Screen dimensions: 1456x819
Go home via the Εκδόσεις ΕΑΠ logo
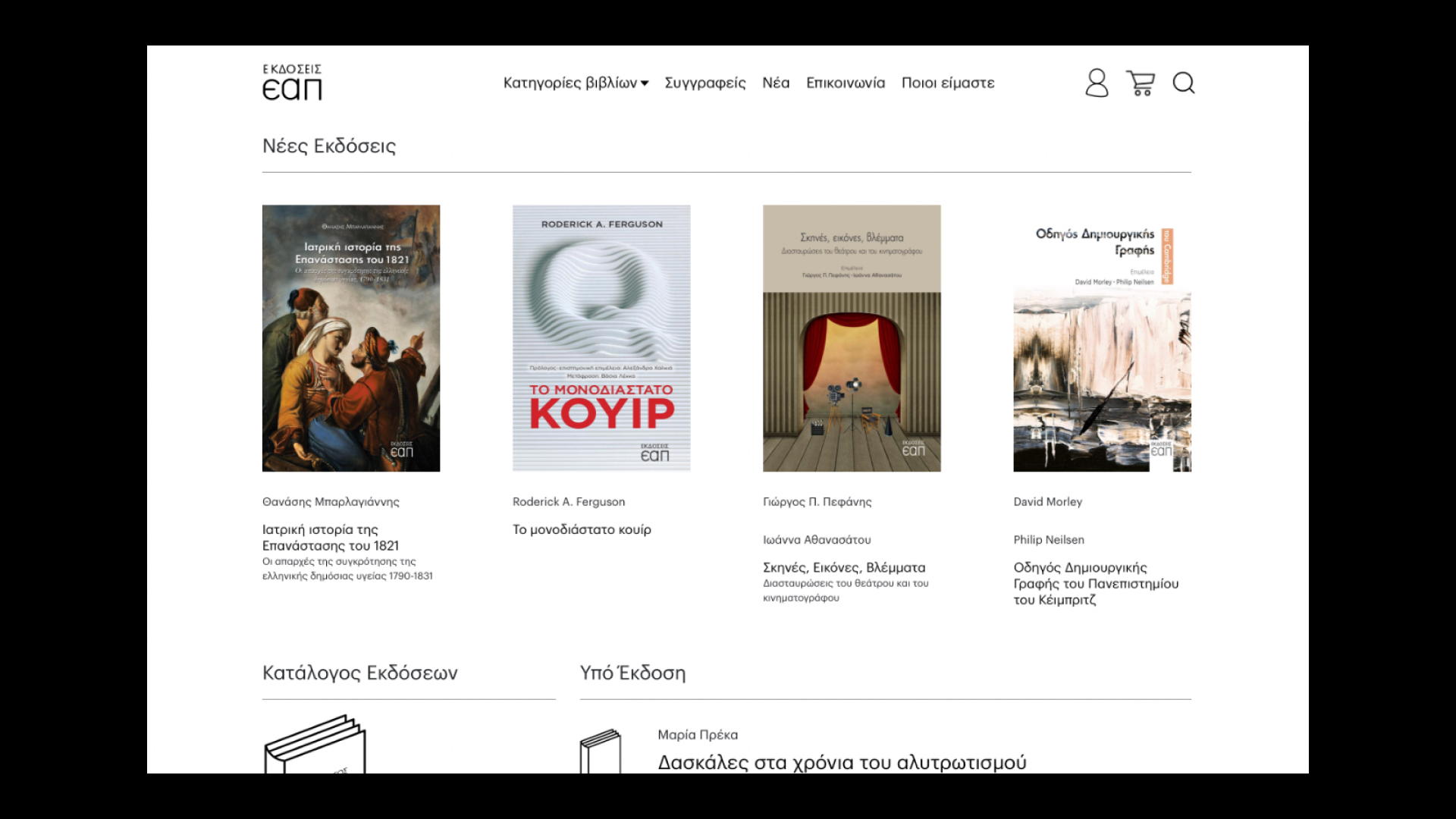(292, 82)
